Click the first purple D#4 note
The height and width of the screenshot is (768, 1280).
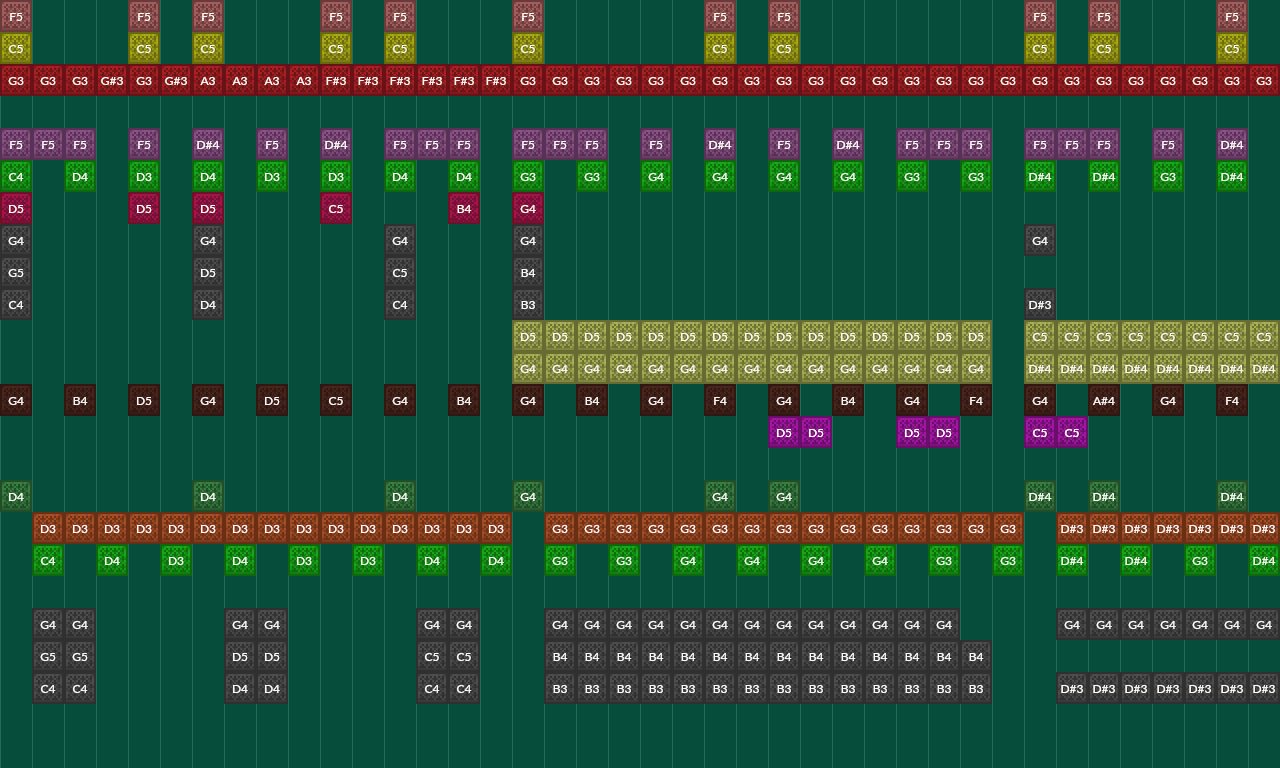tap(208, 145)
